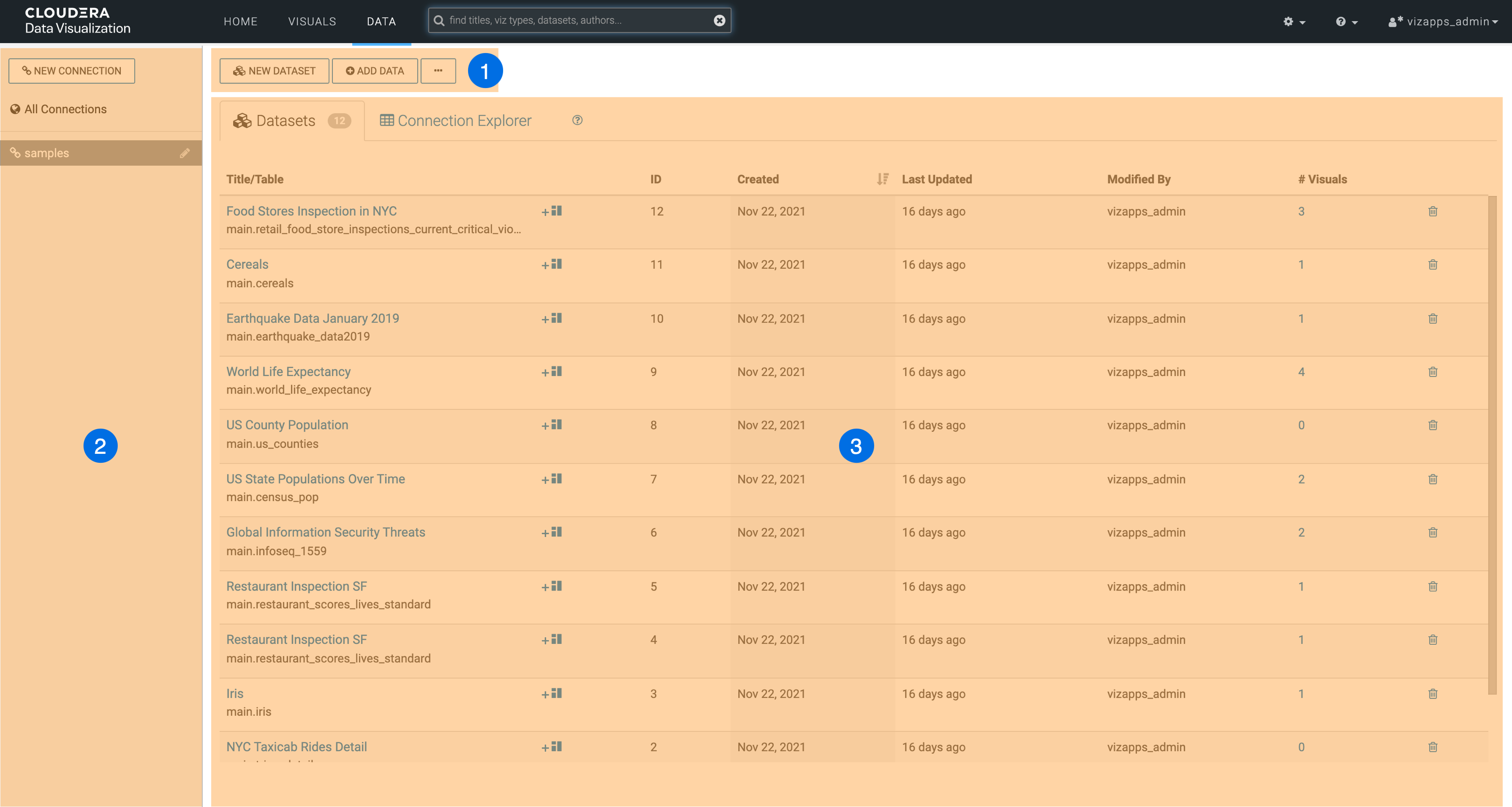Image resolution: width=1512 pixels, height=807 pixels.
Task: Delete the Food Stores Inspection dataset
Action: click(1432, 212)
